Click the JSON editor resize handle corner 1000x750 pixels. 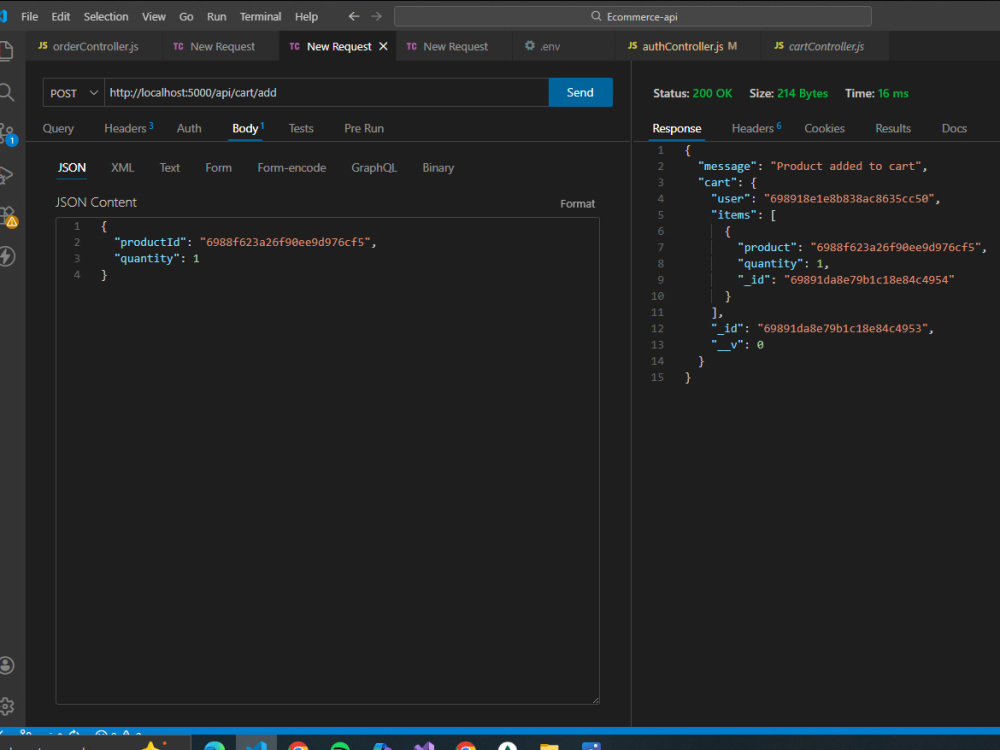(x=595, y=700)
